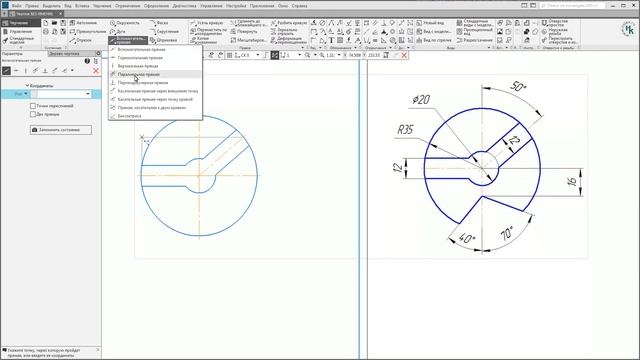Select the Разбить кривую tool
The width and height of the screenshot is (640, 360).
pyautogui.click(x=289, y=23)
